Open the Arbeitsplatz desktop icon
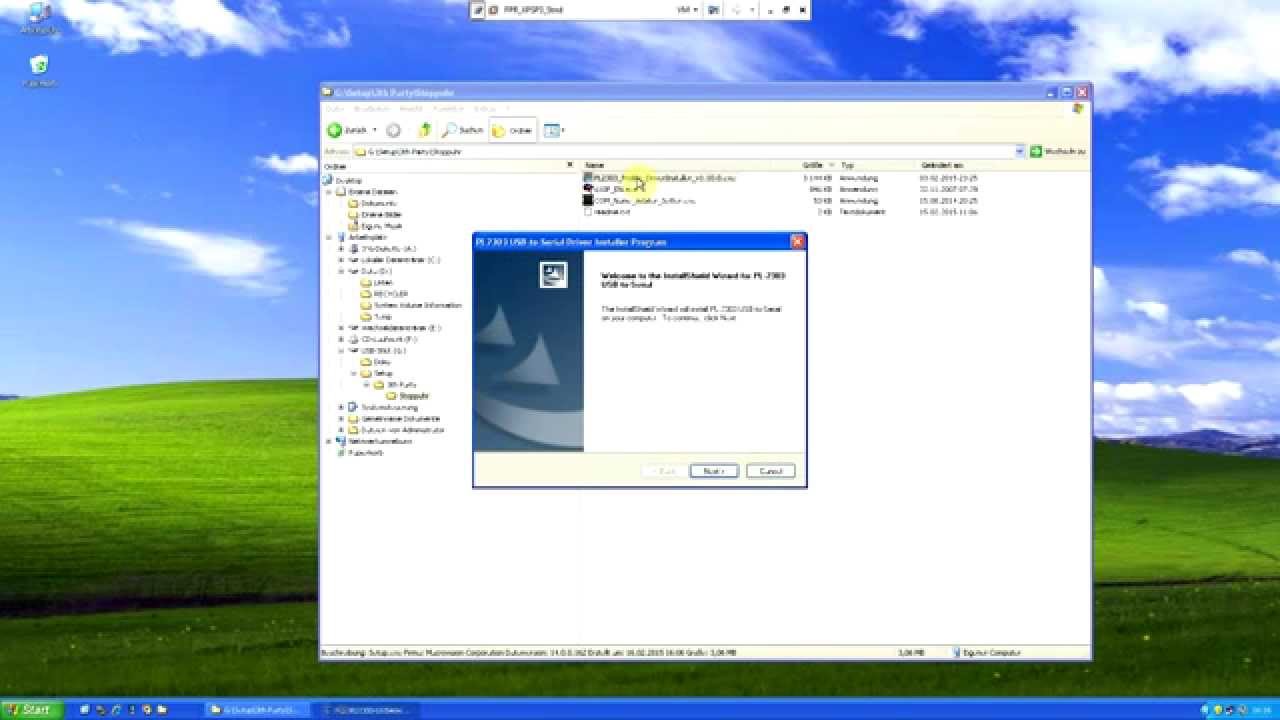The width and height of the screenshot is (1280, 720). [38, 20]
